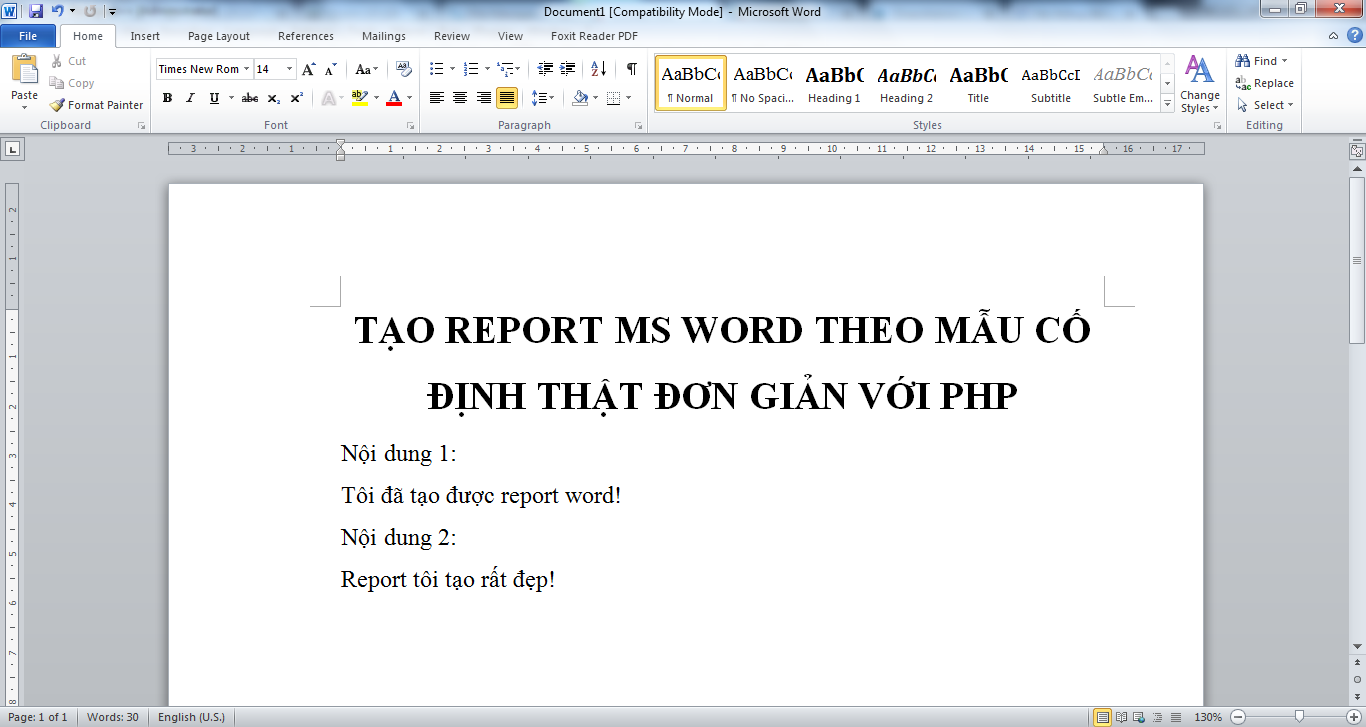Click the zoom slider handle
This screenshot has width=1366, height=727.
(x=1299, y=716)
